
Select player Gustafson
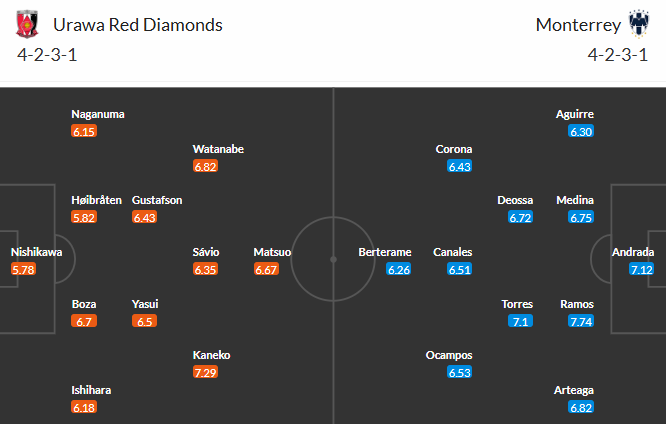[157, 200]
